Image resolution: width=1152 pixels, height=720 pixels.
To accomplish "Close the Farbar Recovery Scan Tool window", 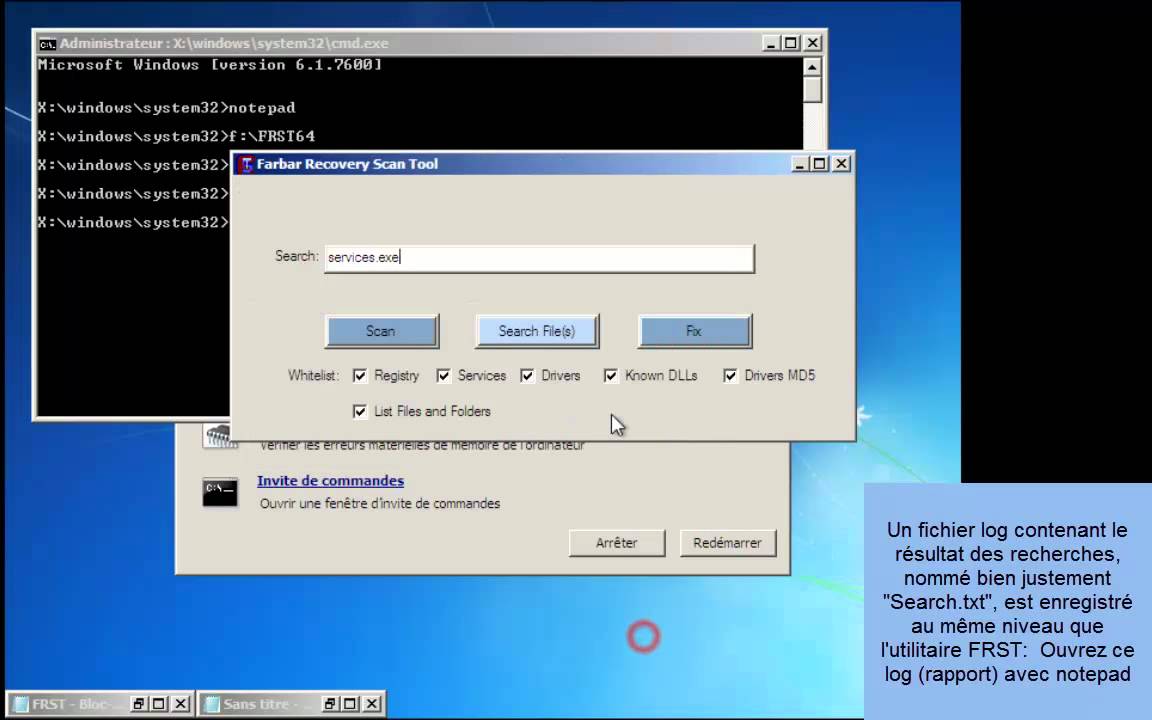I will [x=842, y=164].
